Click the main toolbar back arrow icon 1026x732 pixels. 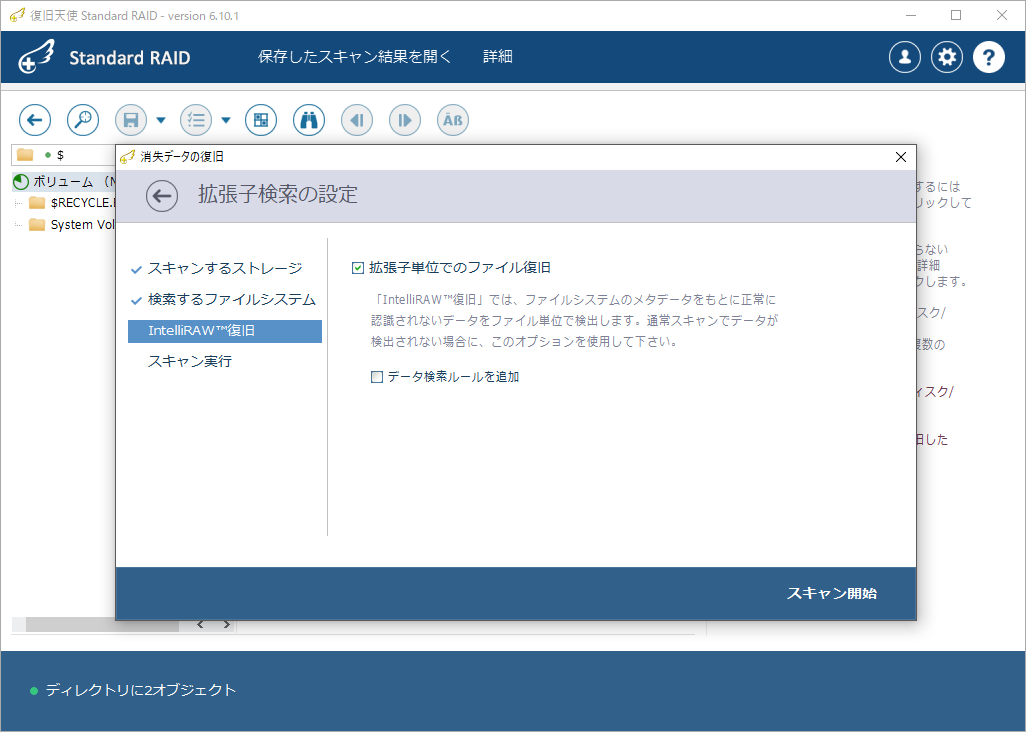(x=35, y=120)
